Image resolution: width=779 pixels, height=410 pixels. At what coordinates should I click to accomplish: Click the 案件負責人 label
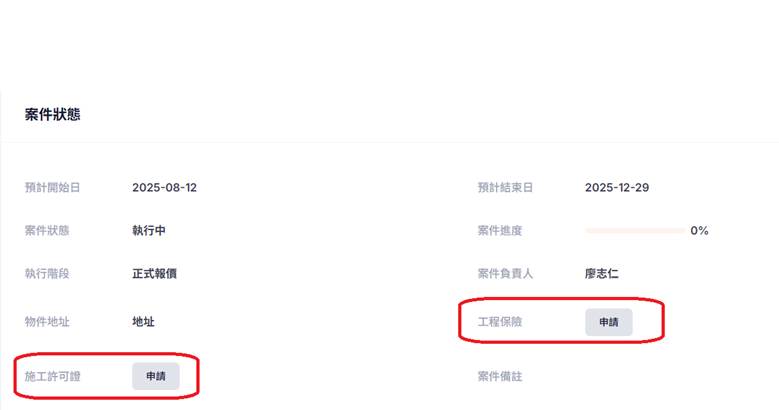click(505, 273)
